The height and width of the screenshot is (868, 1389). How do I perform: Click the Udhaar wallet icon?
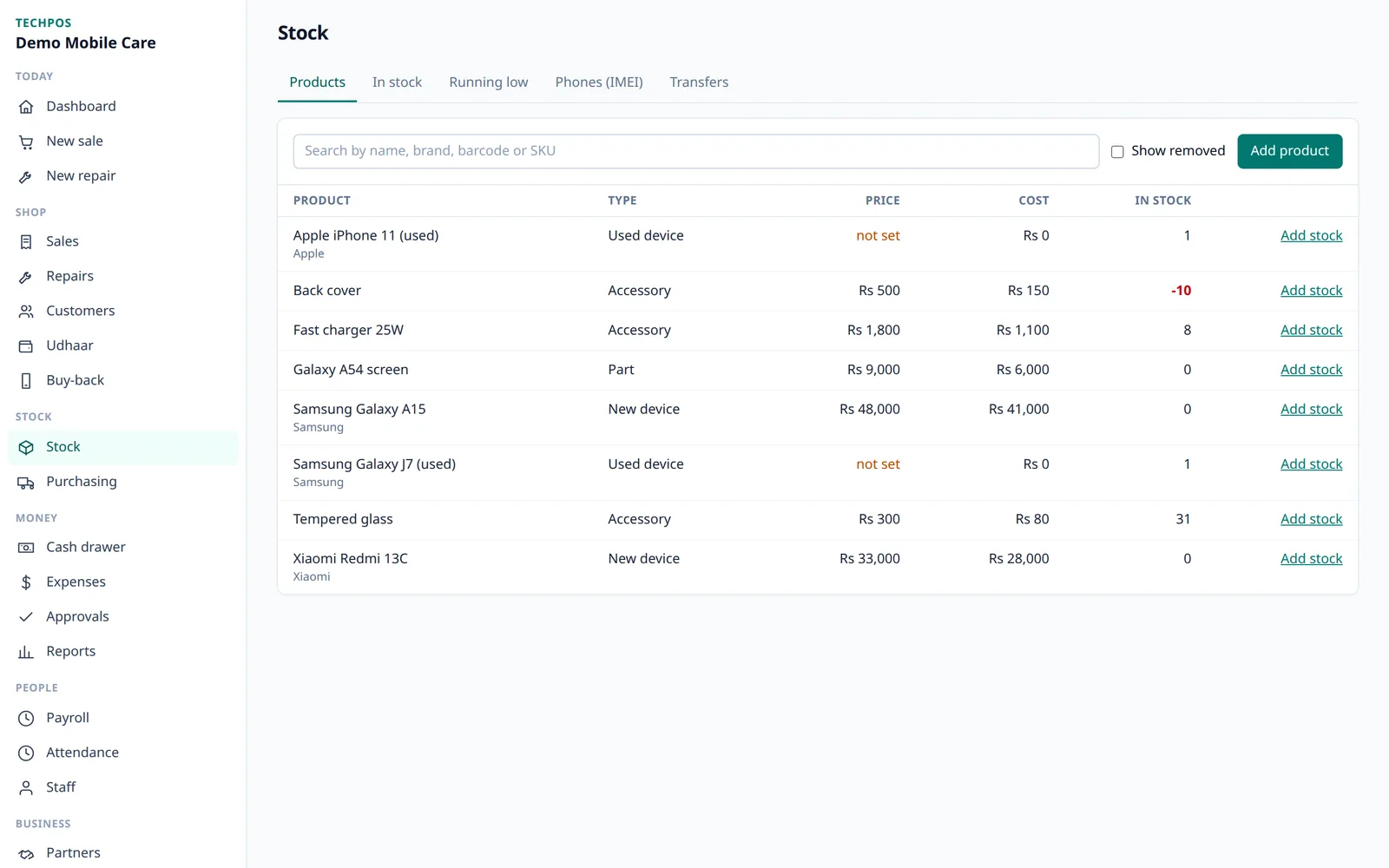click(26, 346)
